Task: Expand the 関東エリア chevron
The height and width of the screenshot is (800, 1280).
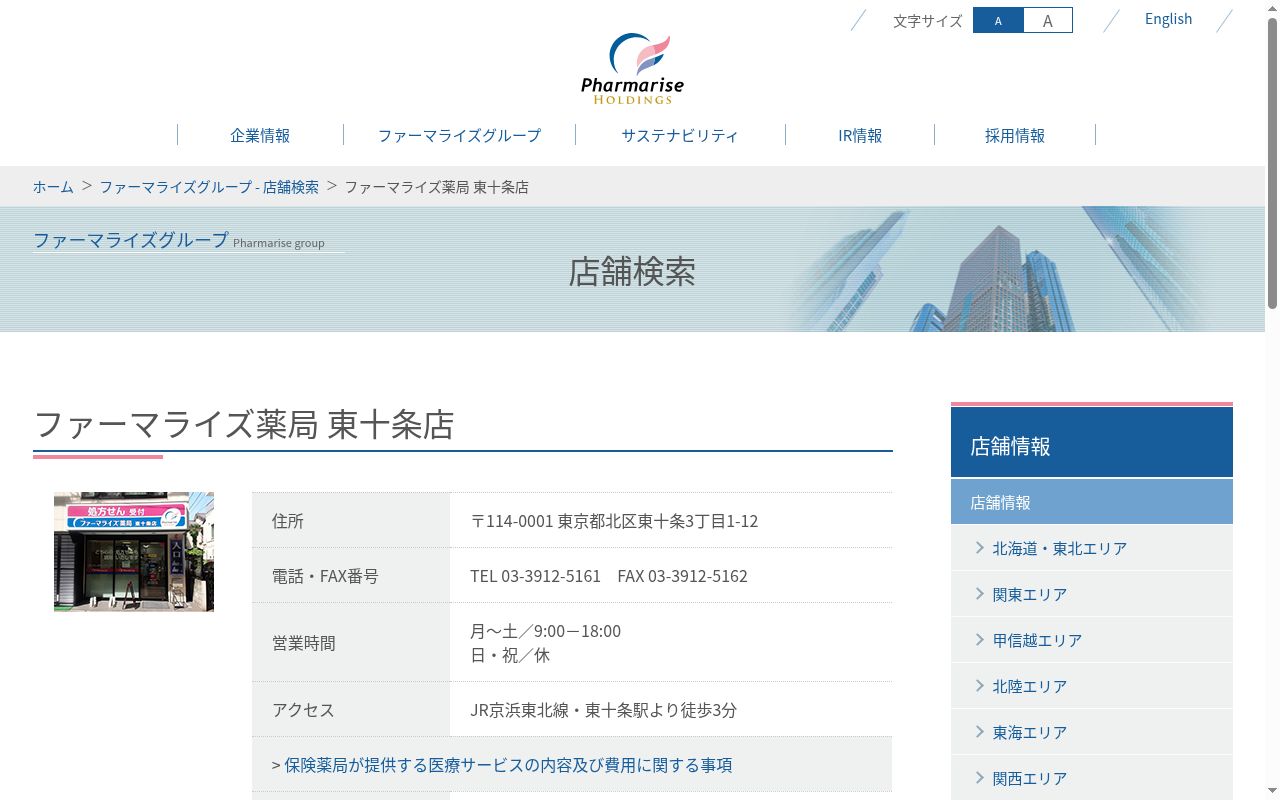Action: click(980, 593)
